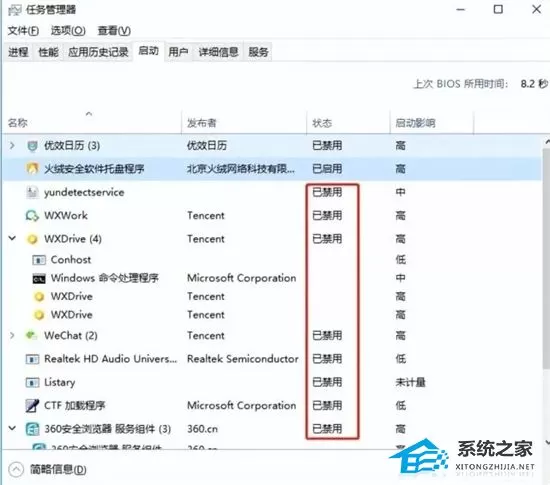
Task: Select the yundetectservice icon
Action: pos(32,192)
